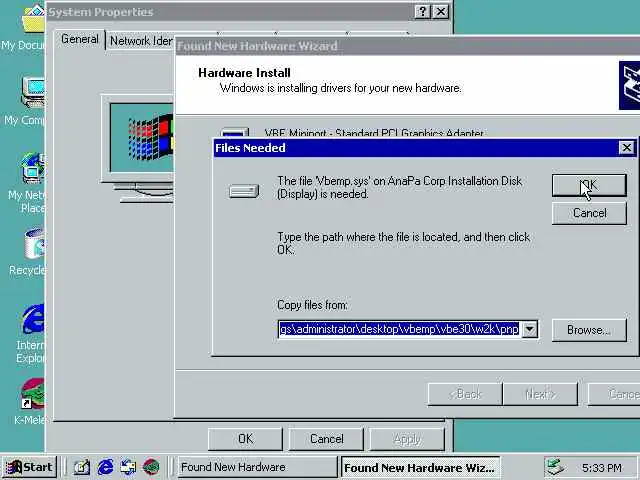640x480 pixels.
Task: Close the System Properties window
Action: [440, 12]
